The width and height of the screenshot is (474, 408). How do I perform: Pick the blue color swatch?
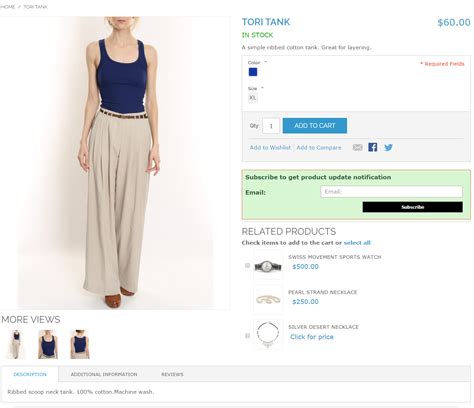point(253,72)
